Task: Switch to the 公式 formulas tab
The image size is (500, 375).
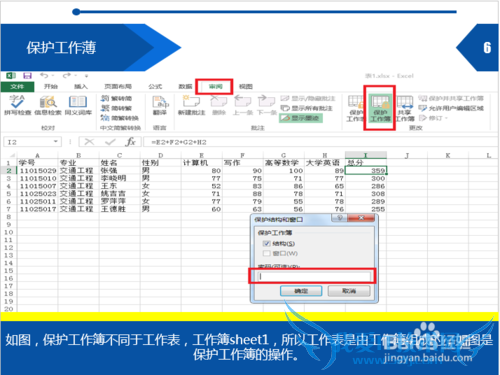Action: (x=155, y=86)
